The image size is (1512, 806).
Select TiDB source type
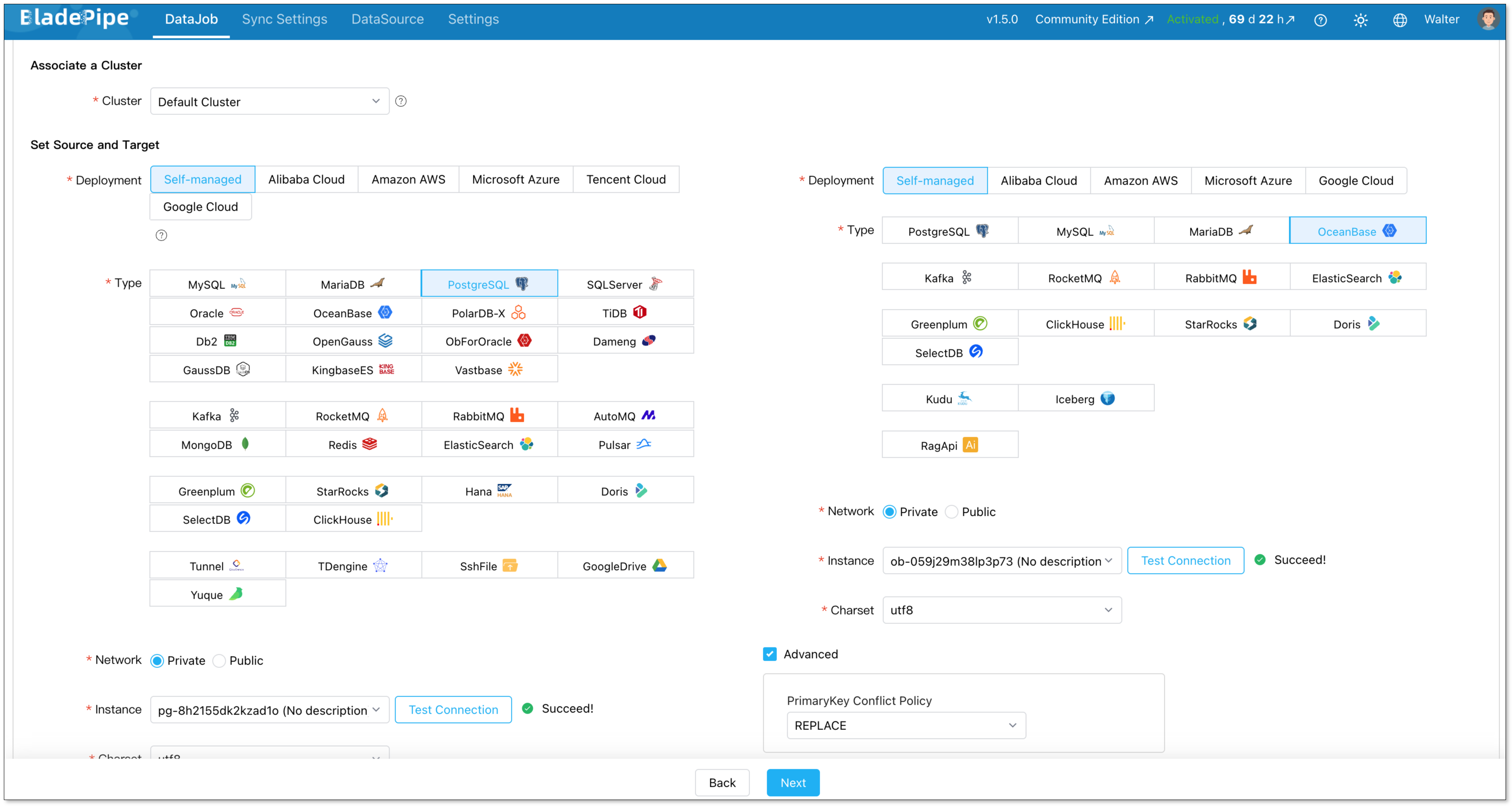tap(625, 313)
